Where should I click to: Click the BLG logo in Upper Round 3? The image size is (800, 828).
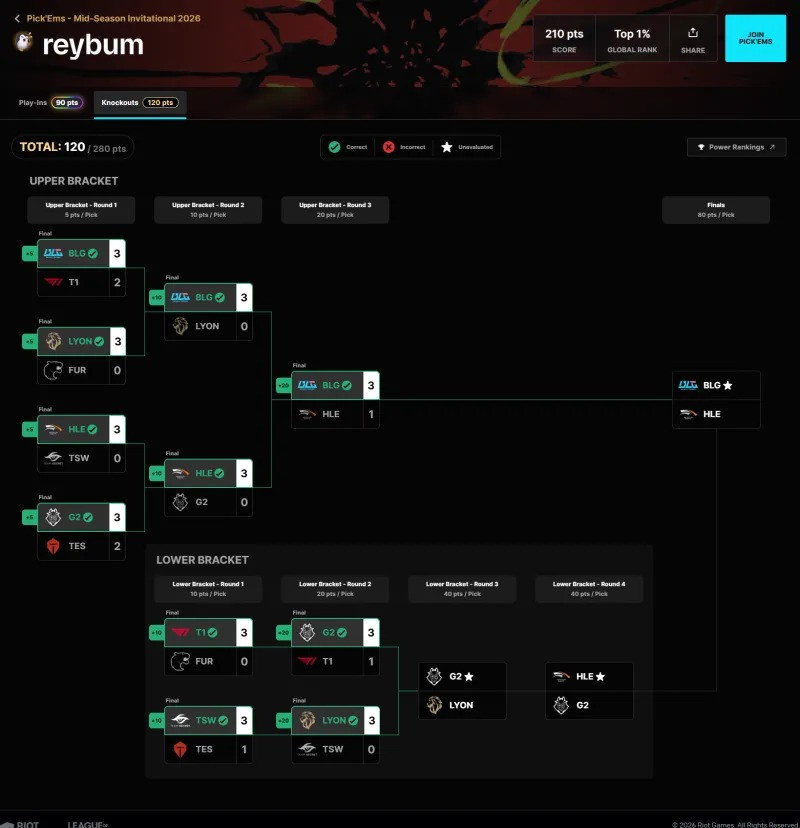(x=307, y=385)
